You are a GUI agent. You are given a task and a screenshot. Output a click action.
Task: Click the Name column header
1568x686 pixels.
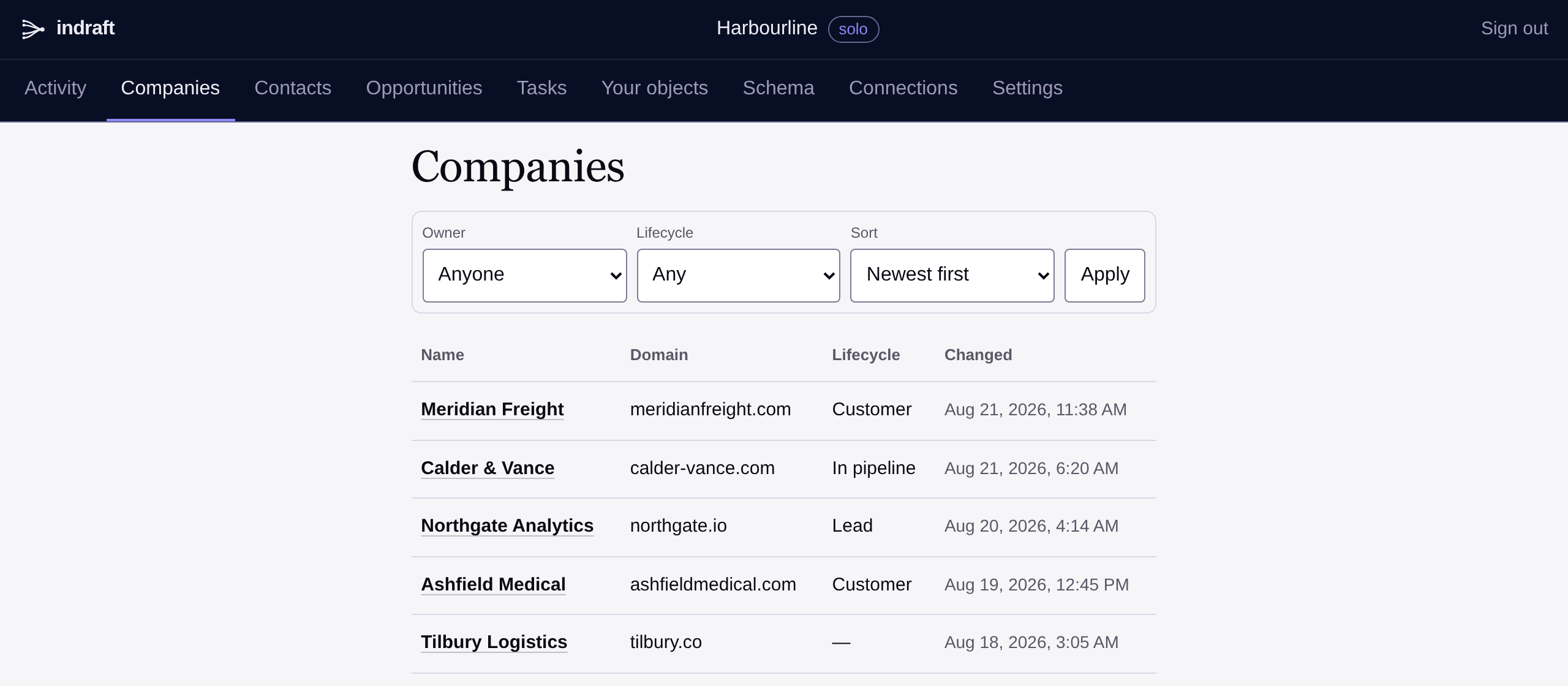pyautogui.click(x=442, y=355)
